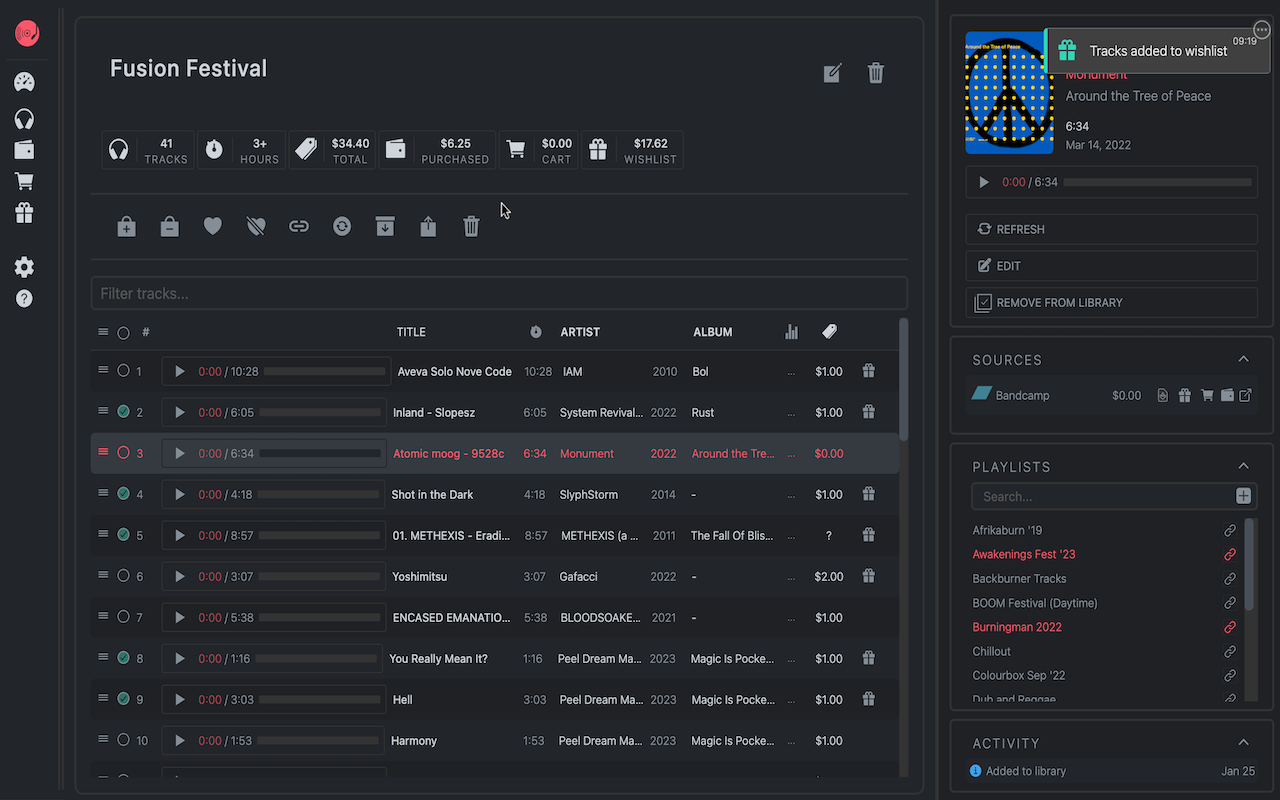
Task: Select track 3 Atomic moog
Action: point(123,453)
